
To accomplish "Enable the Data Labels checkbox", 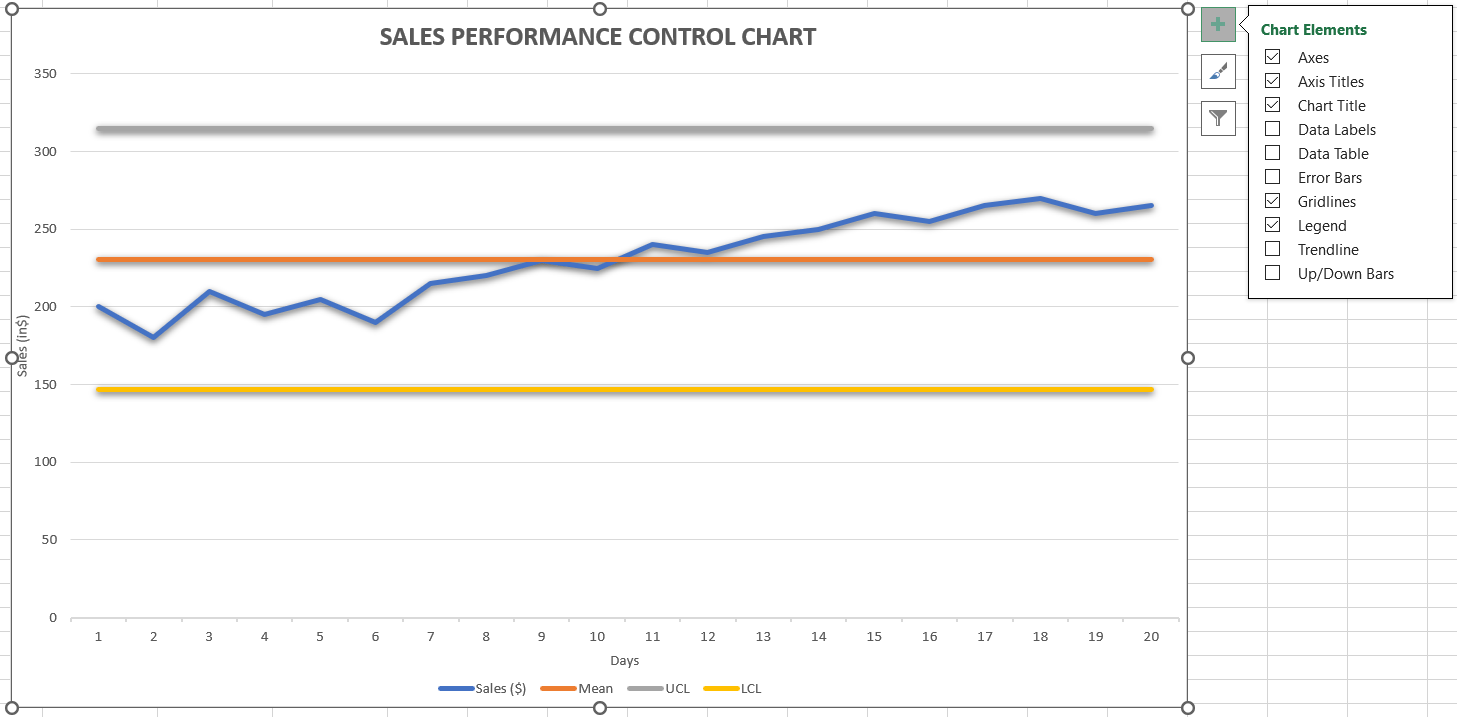I will click(x=1273, y=129).
